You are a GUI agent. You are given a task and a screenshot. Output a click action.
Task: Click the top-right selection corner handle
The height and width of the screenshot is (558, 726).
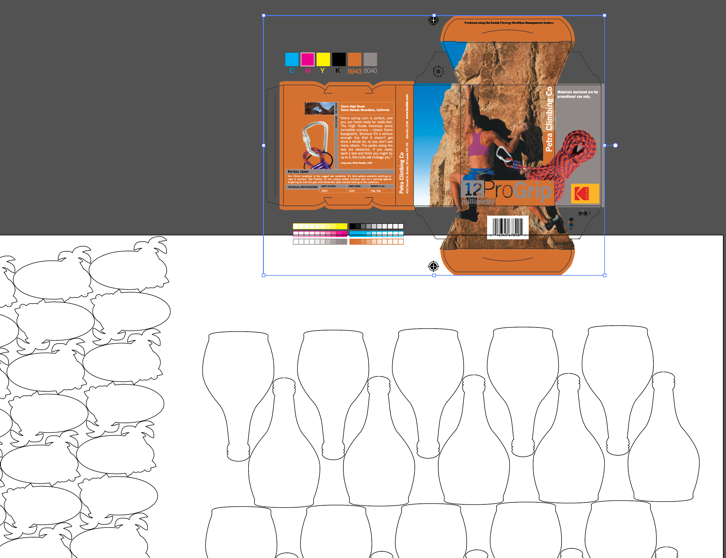[x=604, y=16]
